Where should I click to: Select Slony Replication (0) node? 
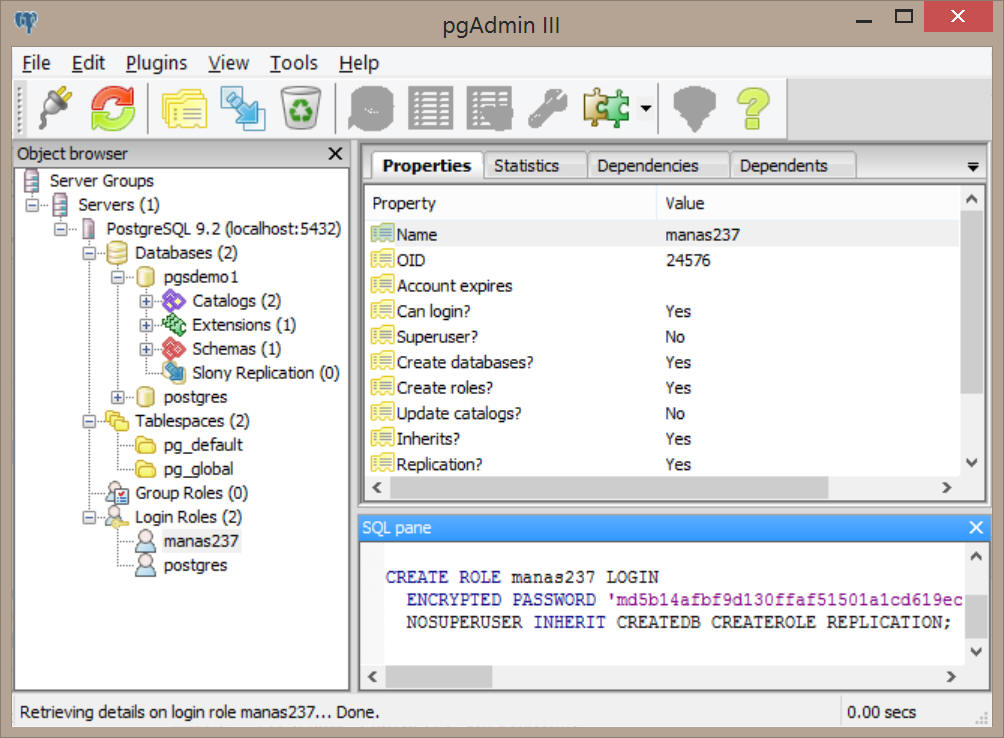point(266,373)
